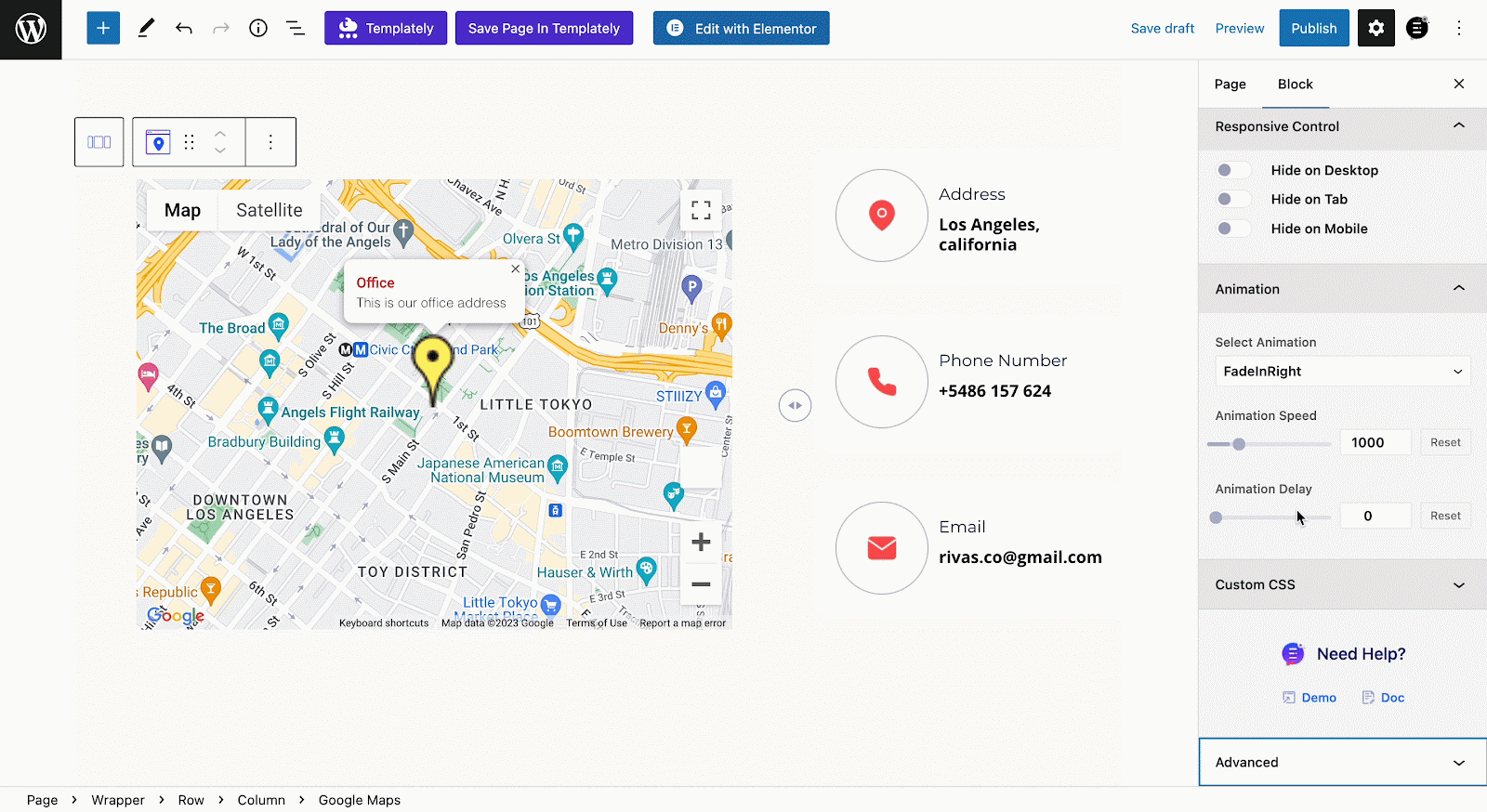Switch to the Block tab
The image size is (1487, 812).
coord(1295,85)
